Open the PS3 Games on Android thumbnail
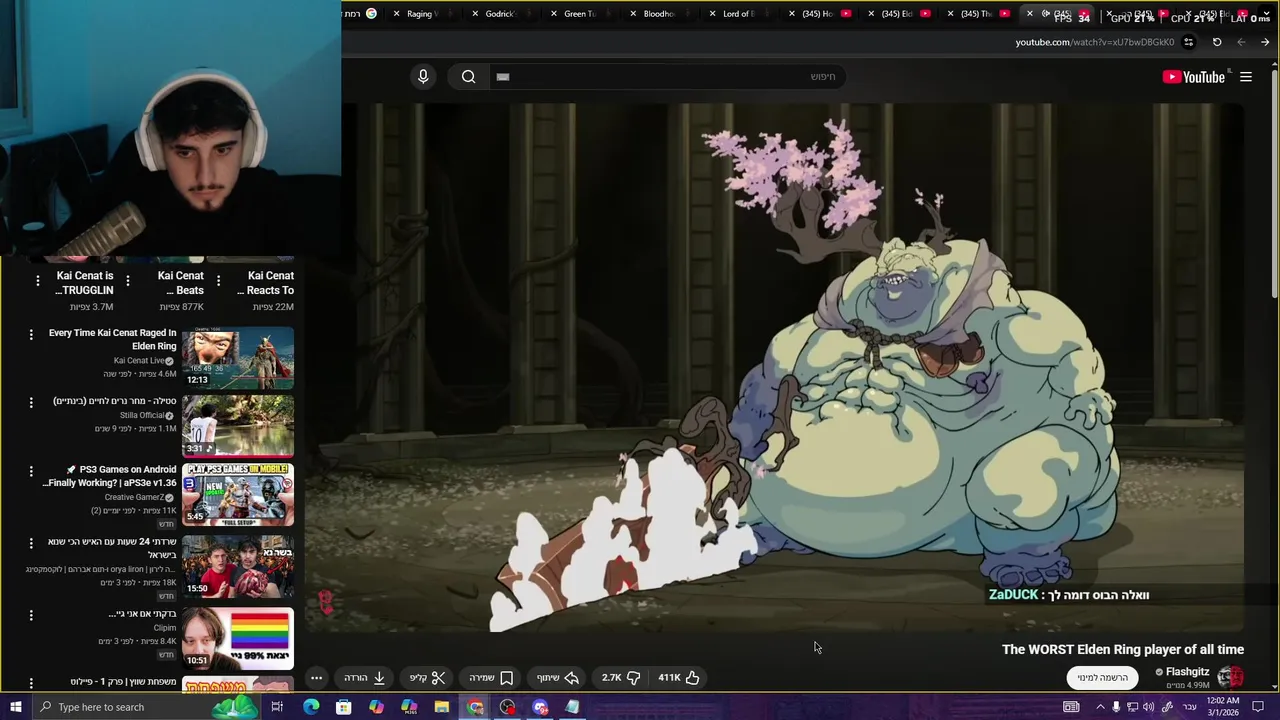 point(238,494)
